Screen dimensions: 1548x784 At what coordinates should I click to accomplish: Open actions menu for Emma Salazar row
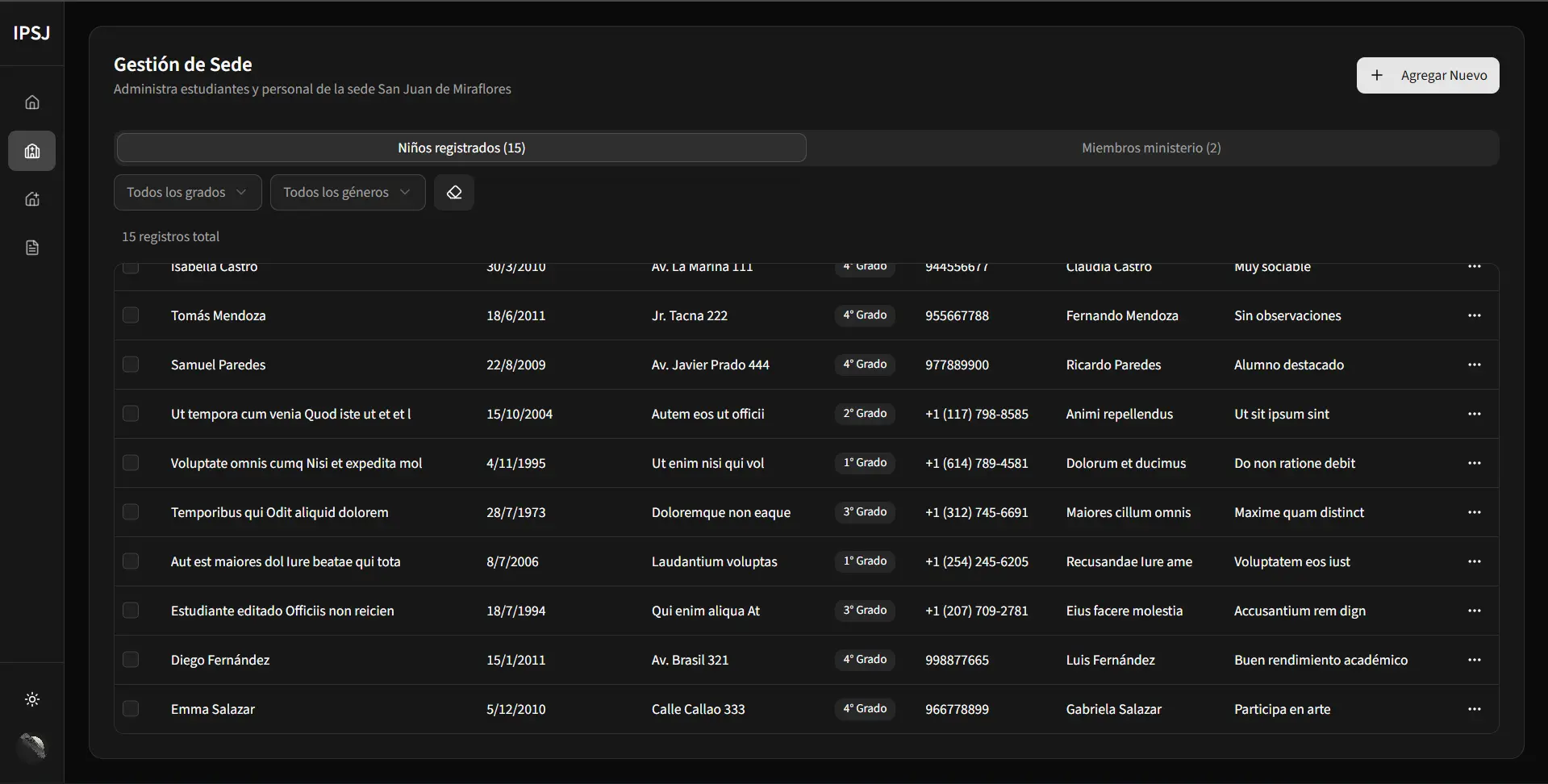(1474, 709)
